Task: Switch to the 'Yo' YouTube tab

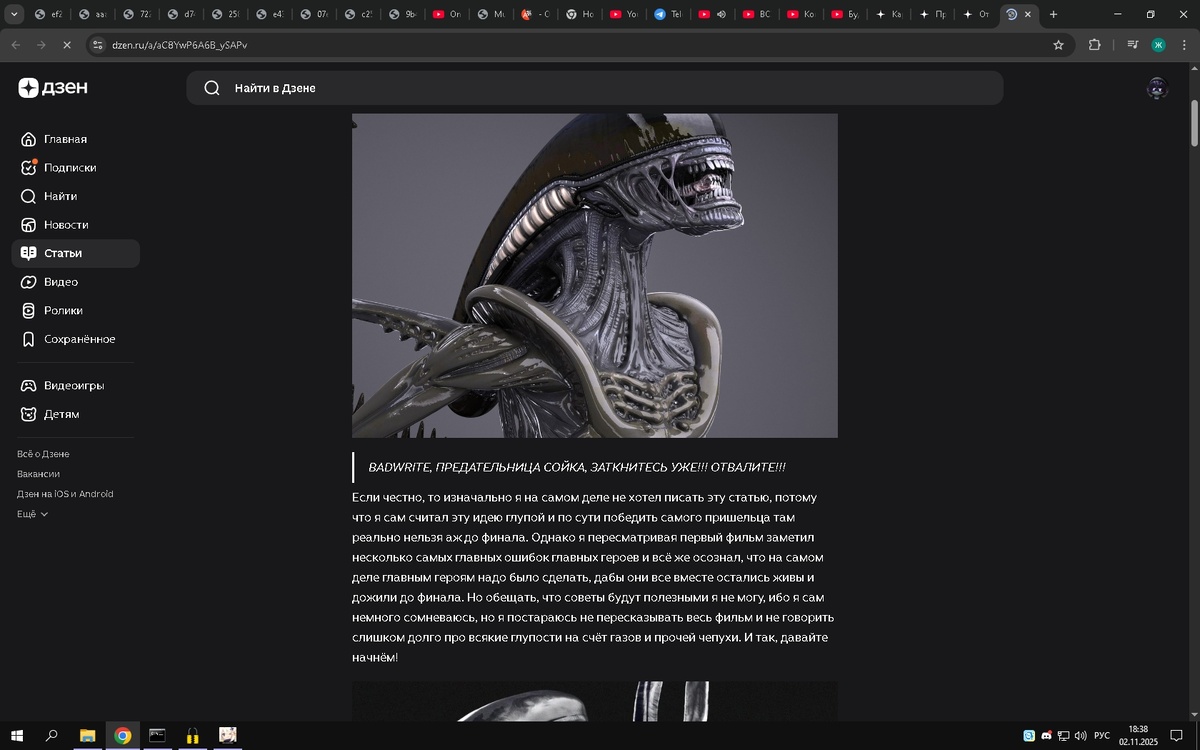Action: (624, 14)
